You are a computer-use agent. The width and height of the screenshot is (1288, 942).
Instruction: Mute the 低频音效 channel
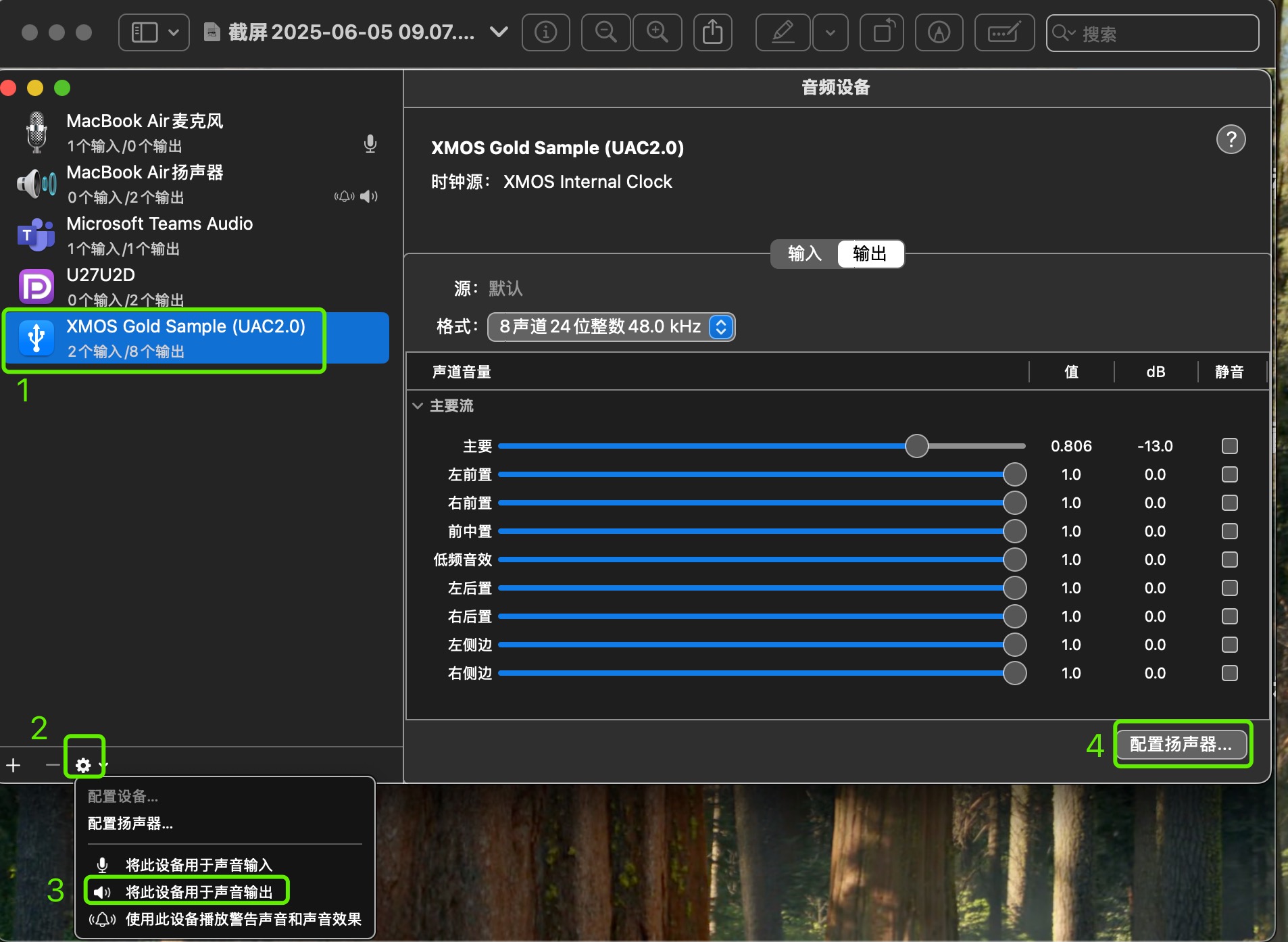click(1230, 560)
